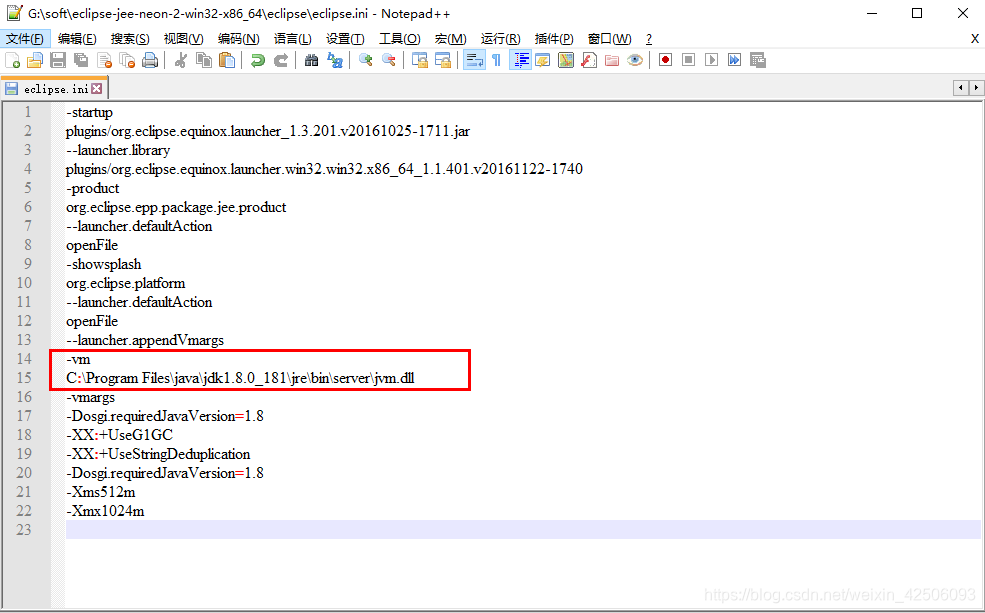
Task: Open a new document in Notepad++
Action: 12,60
